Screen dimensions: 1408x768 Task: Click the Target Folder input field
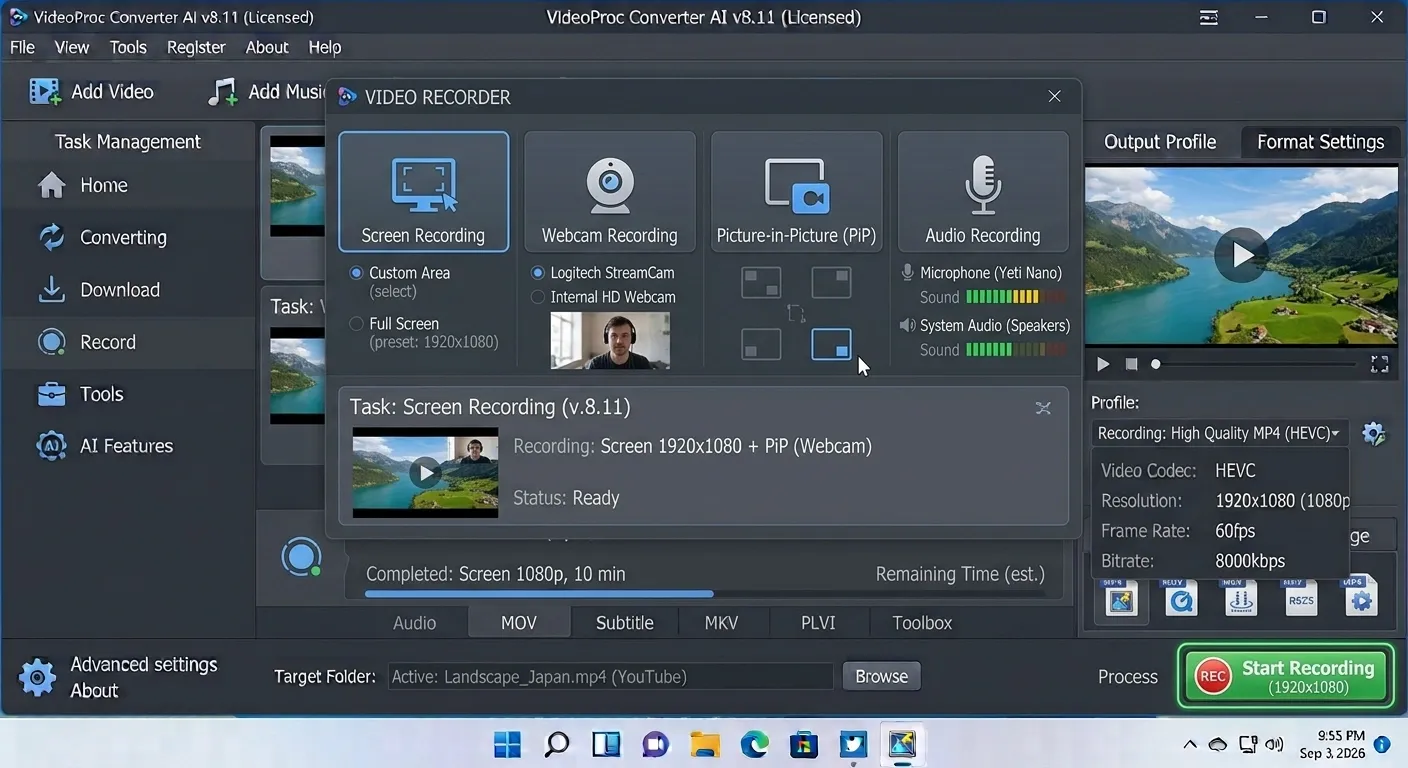[610, 677]
